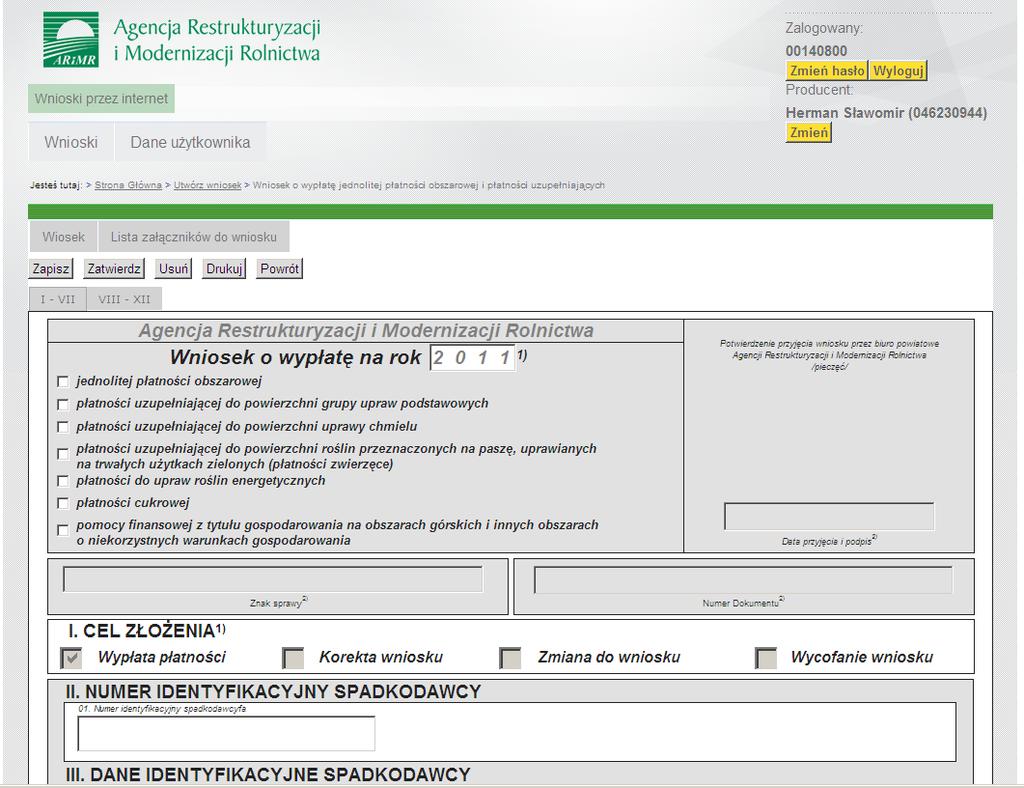Click logged-in user number 00140800
The height and width of the screenshot is (788, 1024).
coord(816,51)
